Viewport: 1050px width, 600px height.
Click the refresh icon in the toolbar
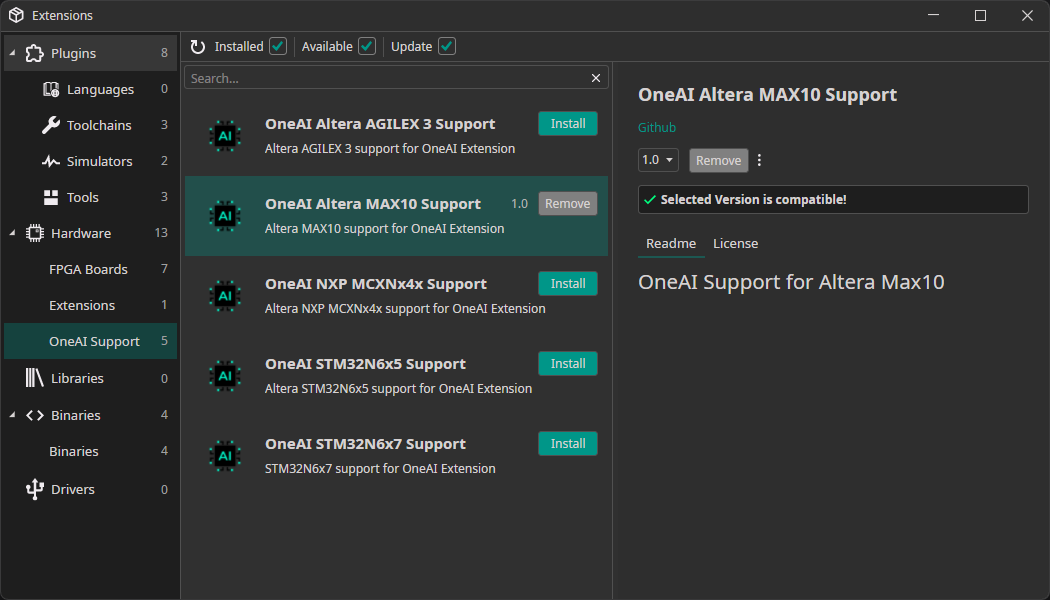[198, 47]
